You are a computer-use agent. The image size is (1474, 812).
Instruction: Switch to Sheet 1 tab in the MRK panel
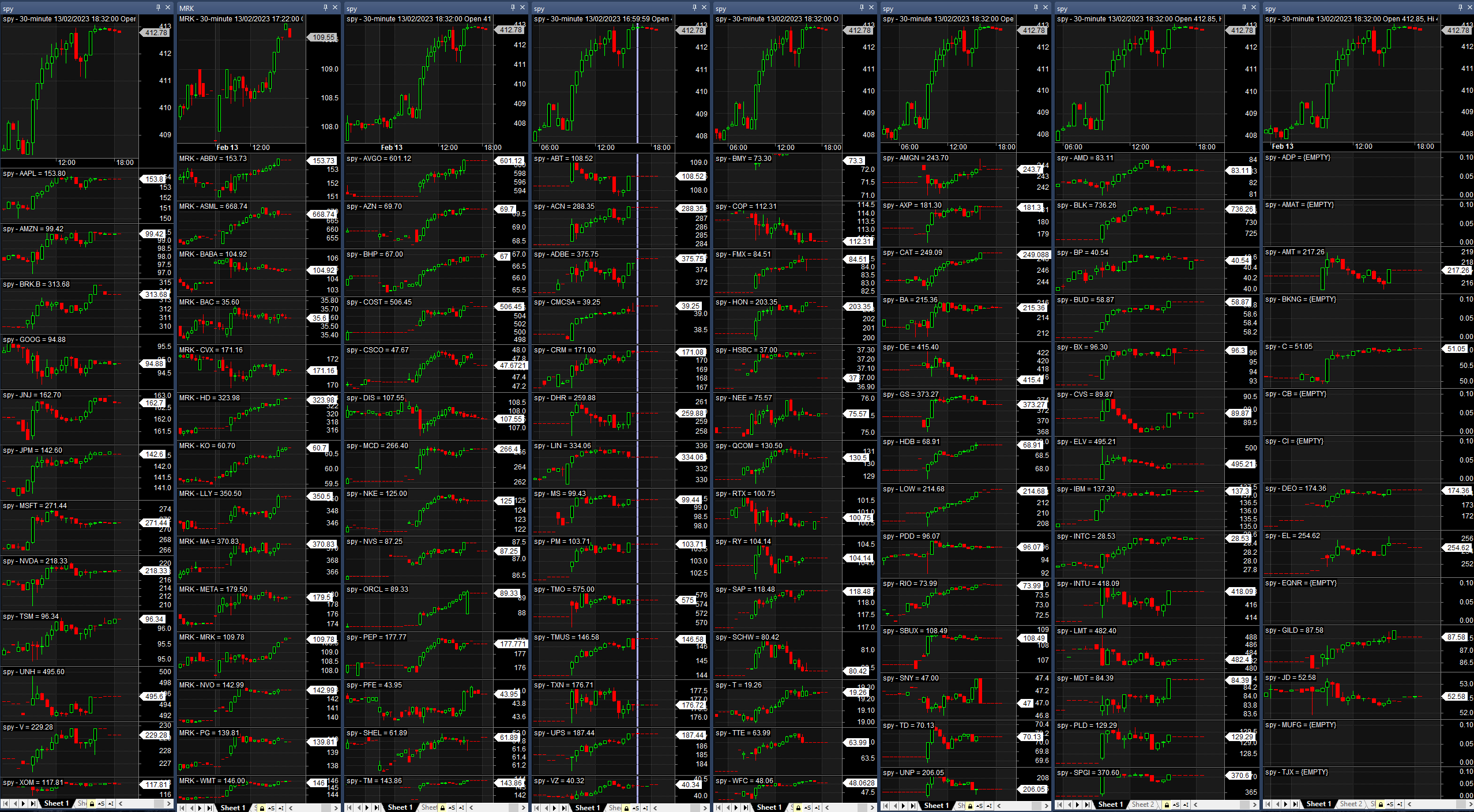(233, 807)
